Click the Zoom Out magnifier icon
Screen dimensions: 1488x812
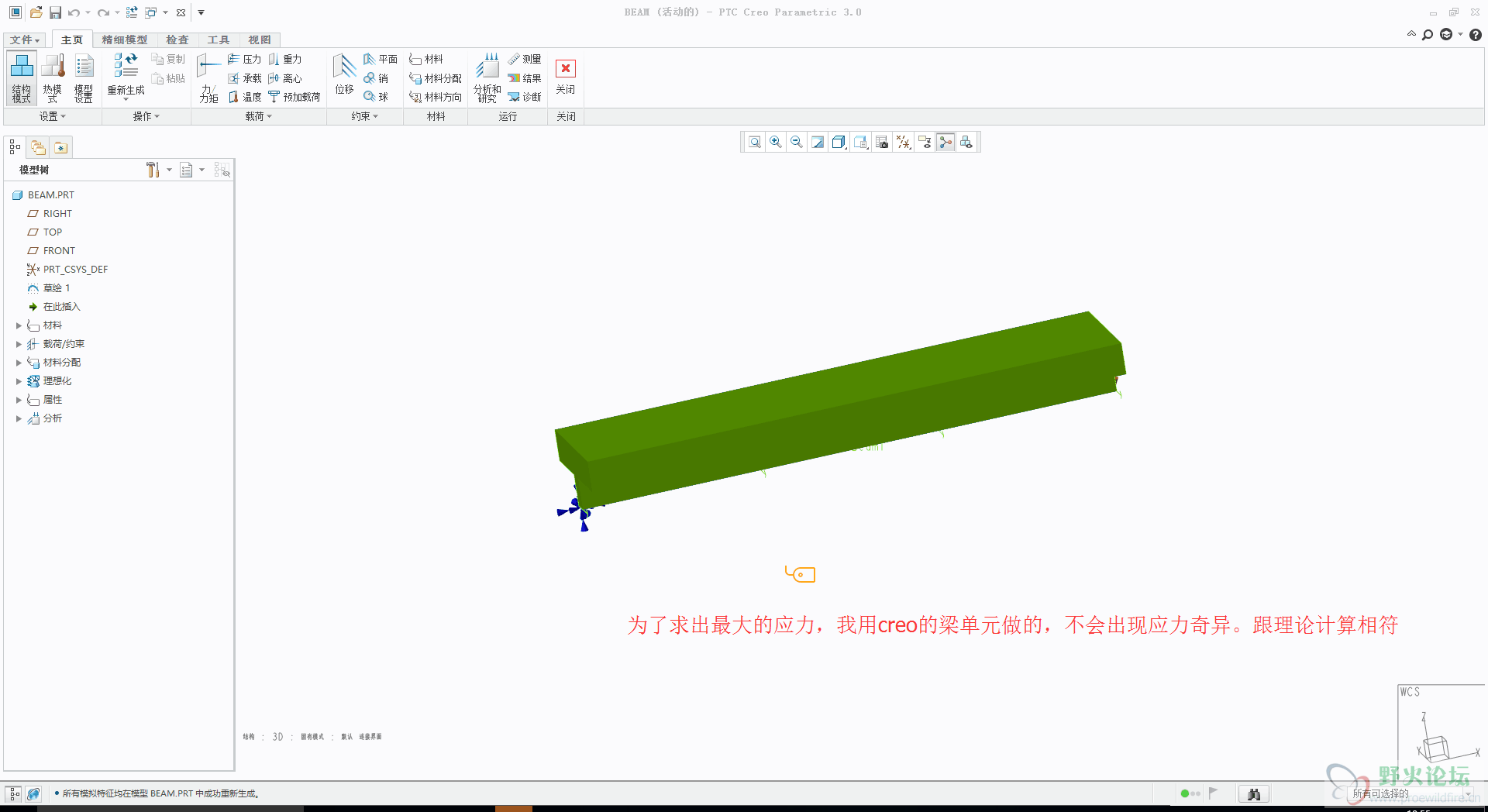tap(797, 142)
